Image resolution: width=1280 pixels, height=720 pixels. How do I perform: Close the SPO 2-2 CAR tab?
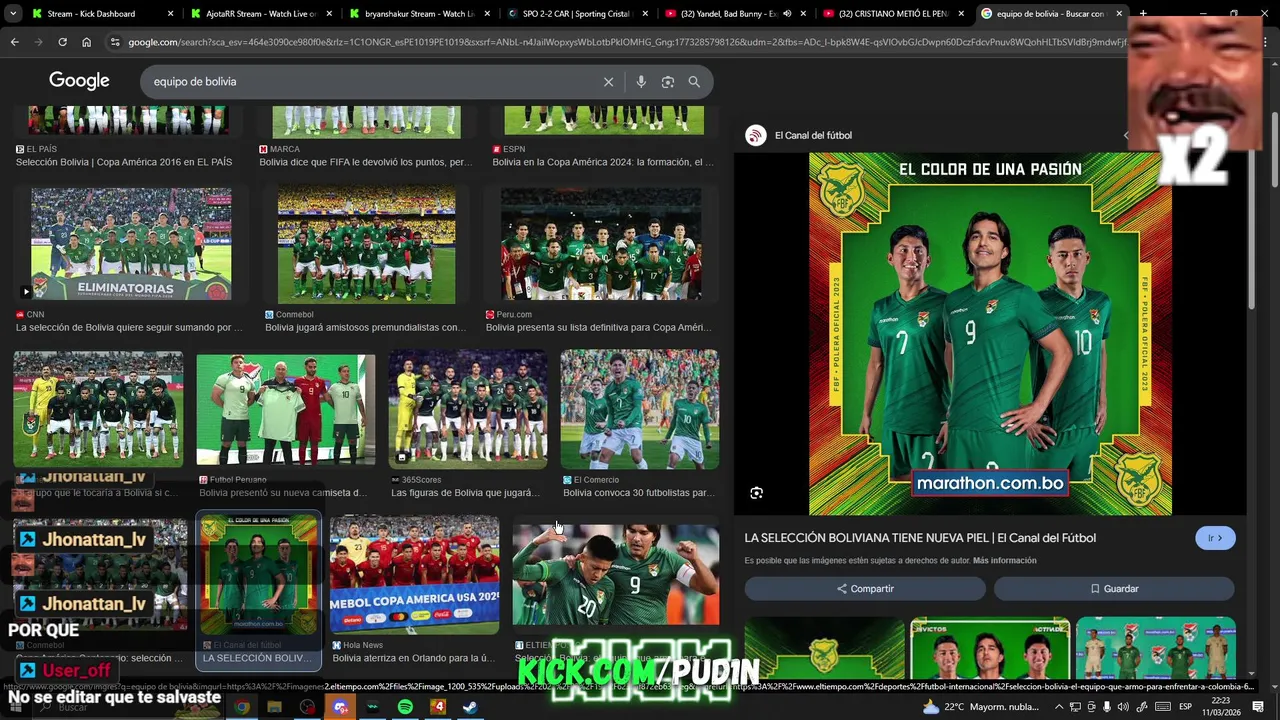click(645, 14)
